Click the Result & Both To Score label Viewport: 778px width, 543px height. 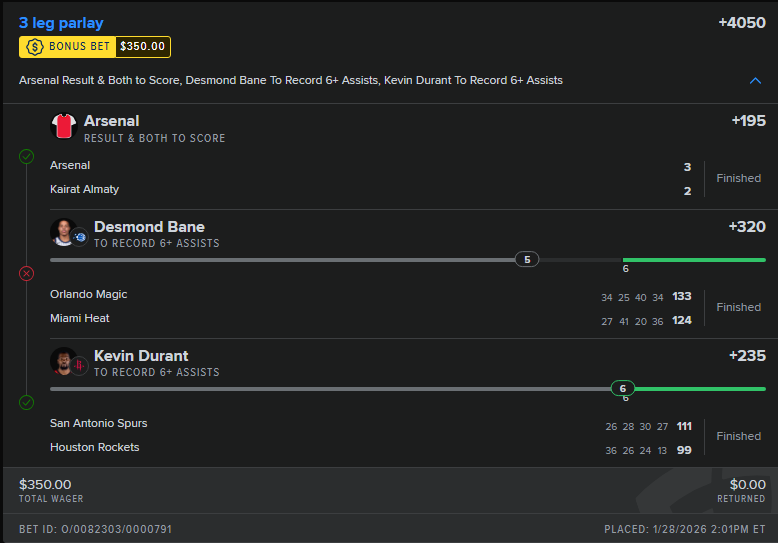coord(154,138)
